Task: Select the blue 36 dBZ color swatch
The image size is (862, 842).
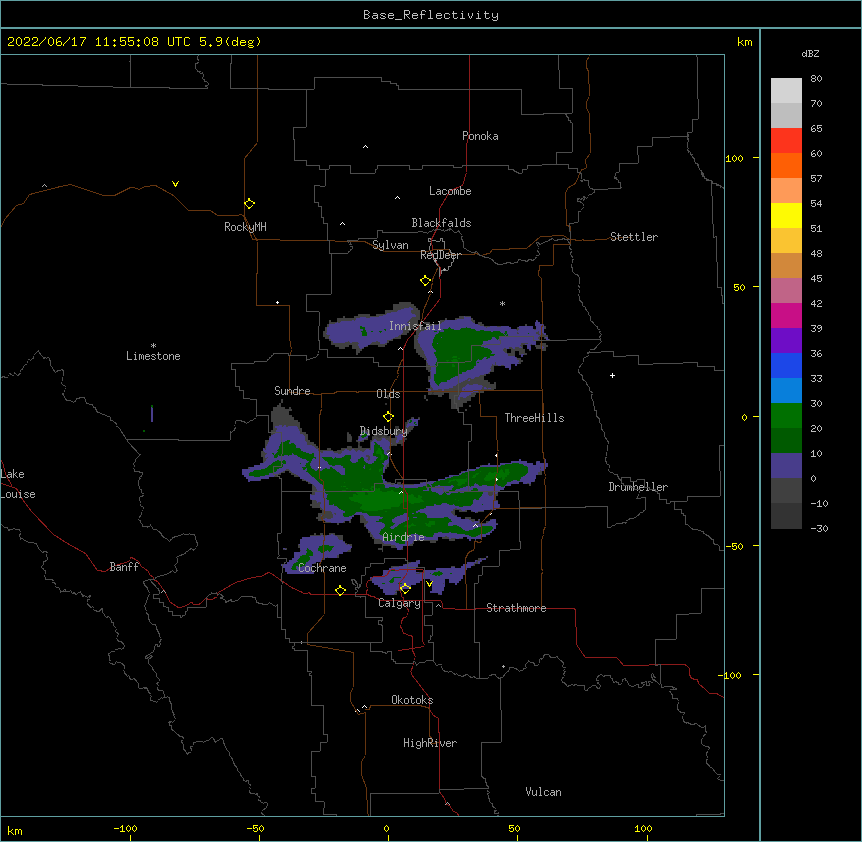Action: click(x=786, y=365)
